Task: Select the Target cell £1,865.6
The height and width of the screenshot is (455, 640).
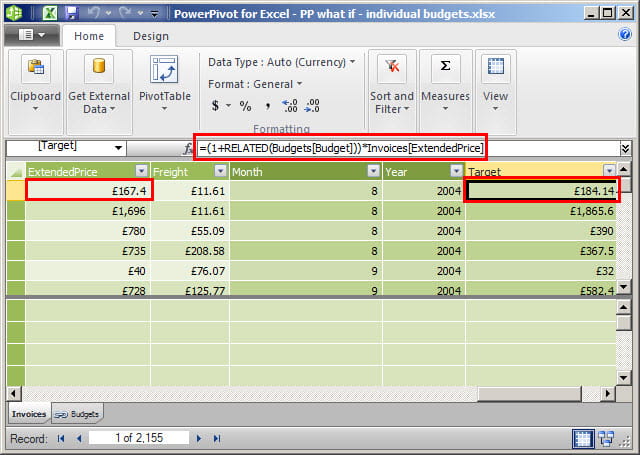Action: (x=541, y=211)
